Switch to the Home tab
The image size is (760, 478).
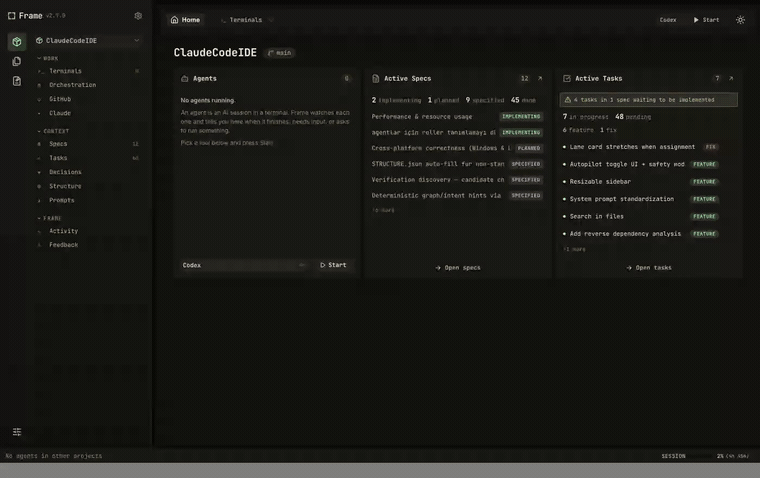[x=186, y=20]
